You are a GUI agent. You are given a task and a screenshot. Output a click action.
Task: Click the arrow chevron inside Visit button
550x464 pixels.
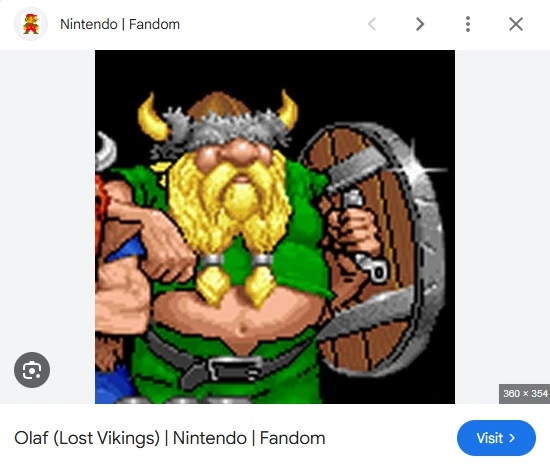tap(512, 438)
